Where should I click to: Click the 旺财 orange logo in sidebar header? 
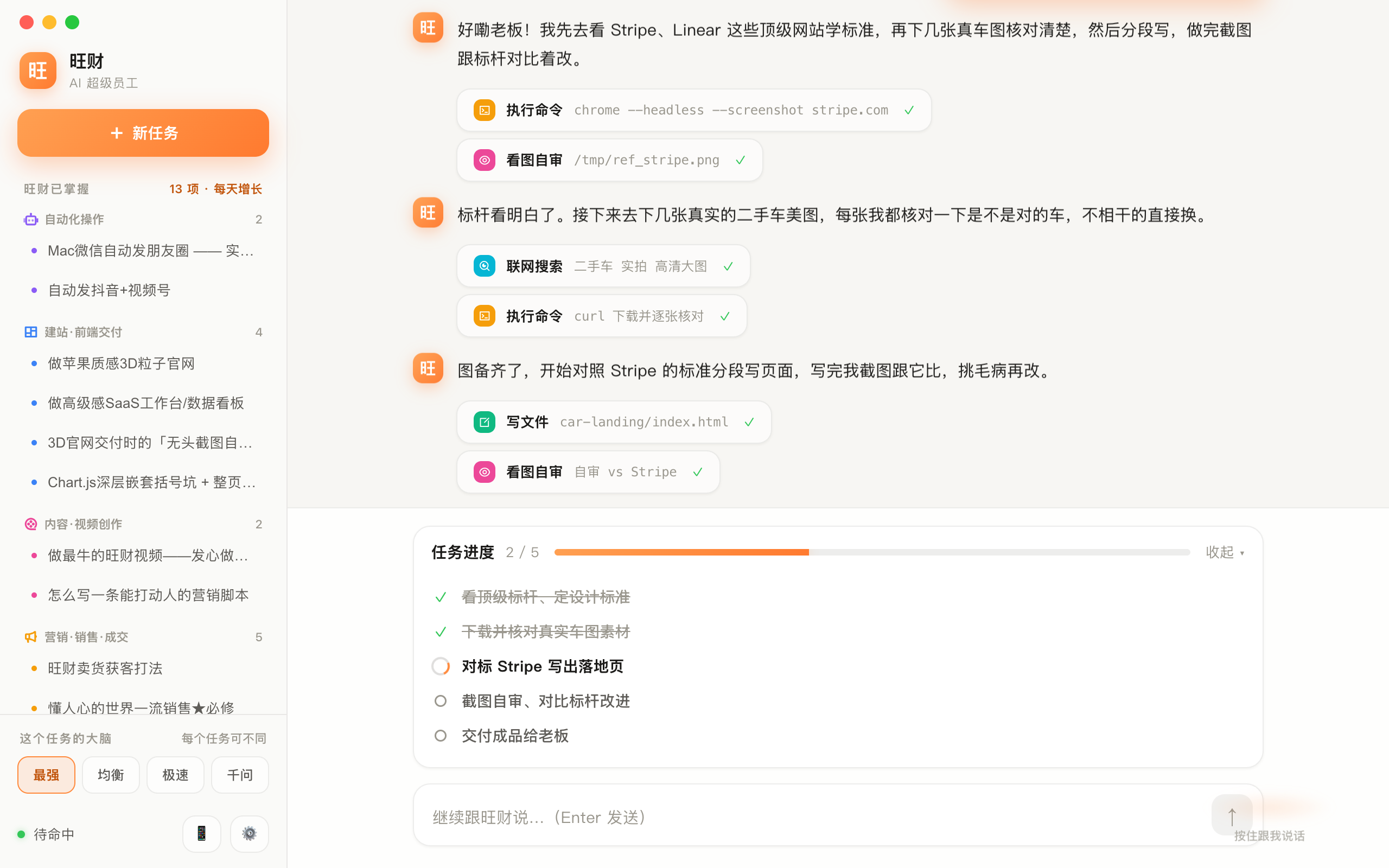38,71
